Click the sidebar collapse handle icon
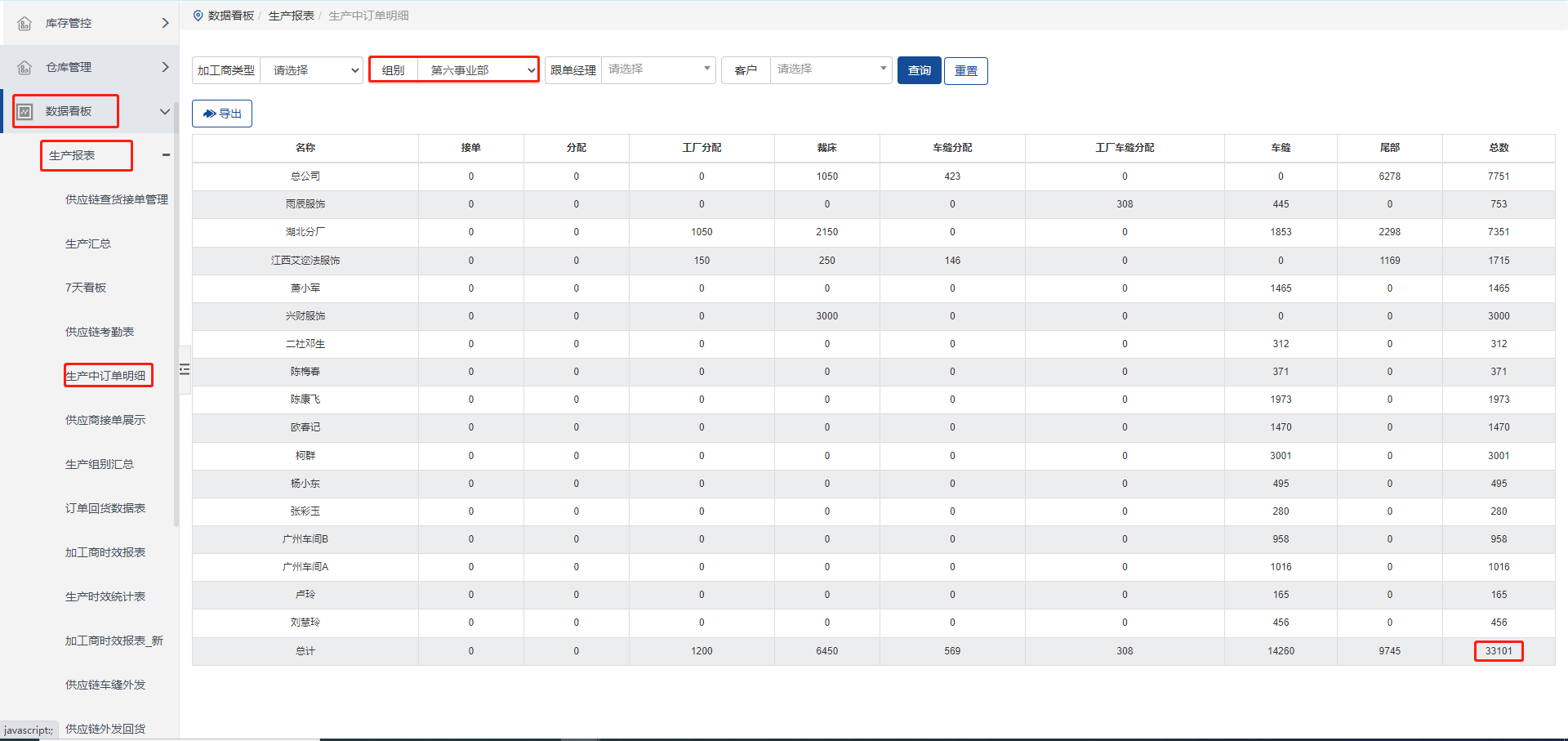 click(x=185, y=369)
